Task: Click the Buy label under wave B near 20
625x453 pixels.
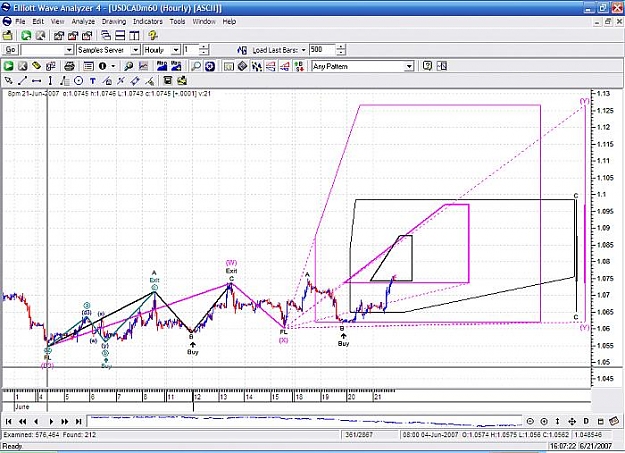Action: 343,343
